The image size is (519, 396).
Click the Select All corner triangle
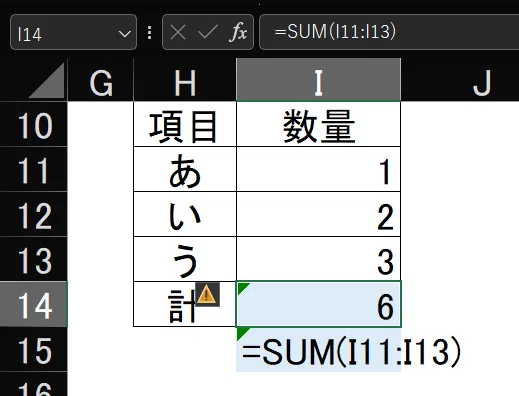pos(47,80)
